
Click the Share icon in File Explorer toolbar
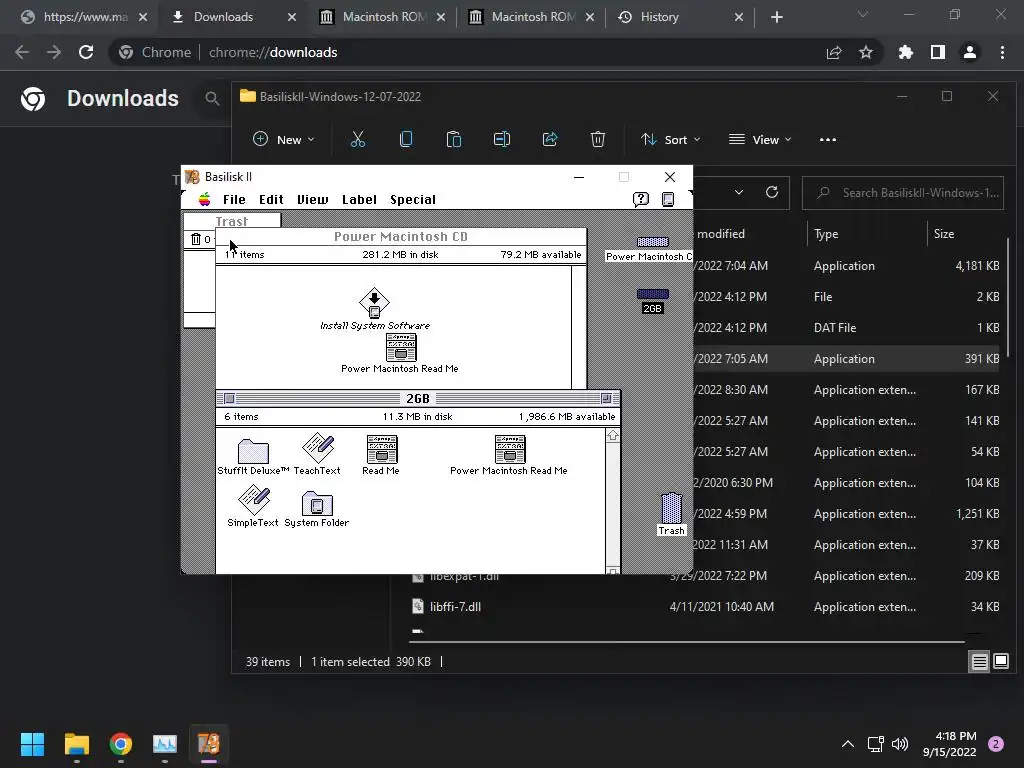550,139
